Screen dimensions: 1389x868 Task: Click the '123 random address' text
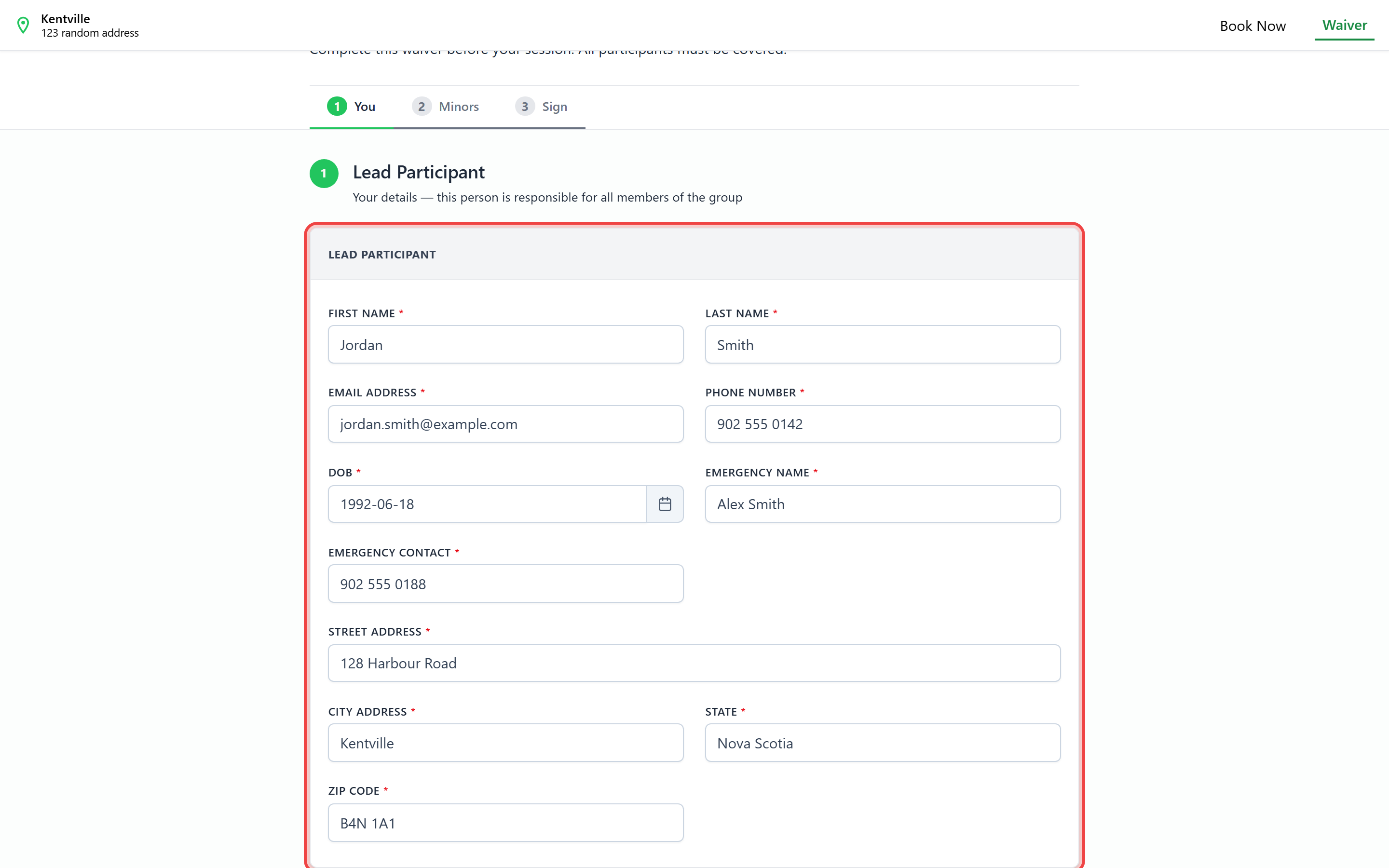point(90,33)
